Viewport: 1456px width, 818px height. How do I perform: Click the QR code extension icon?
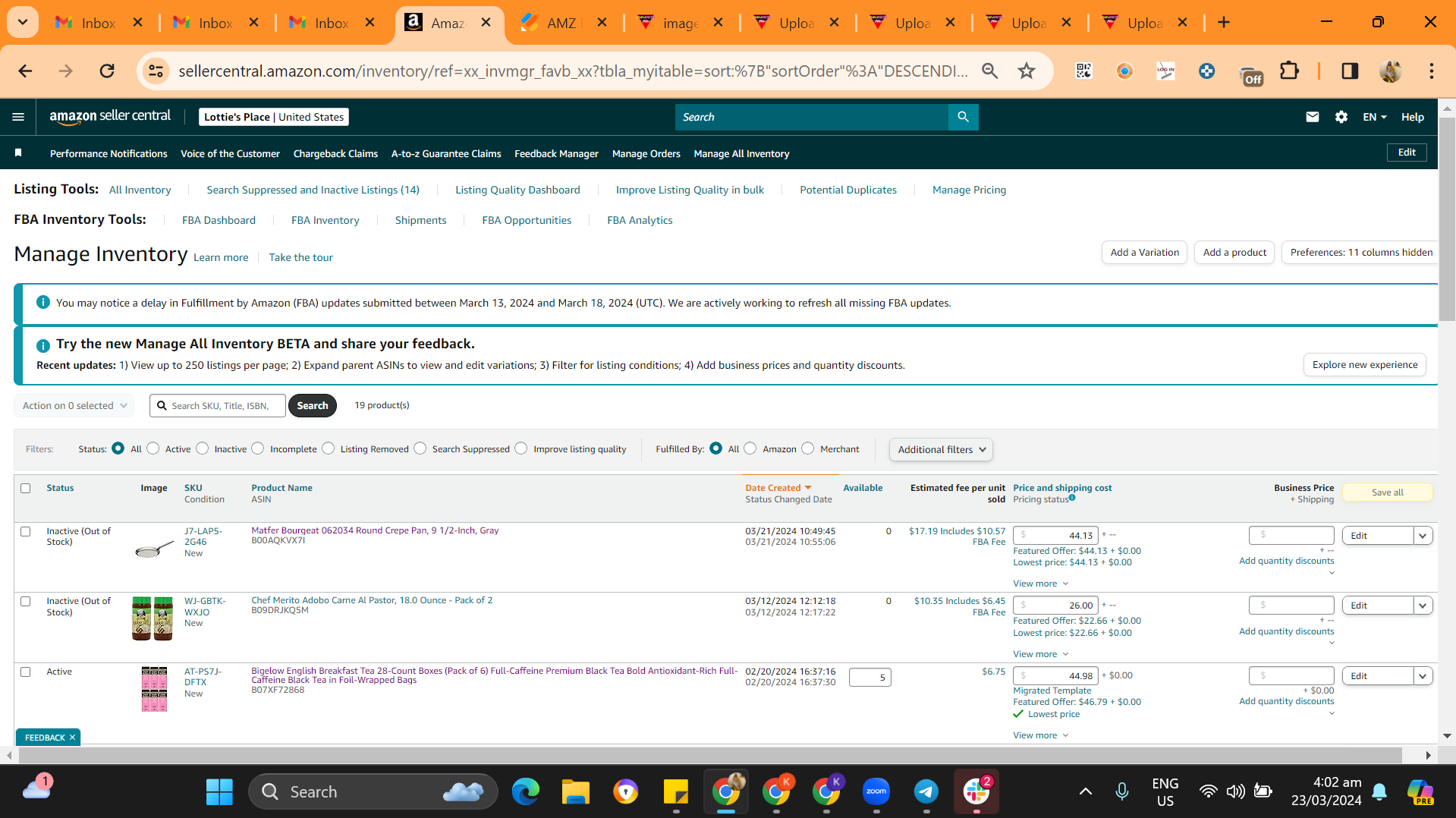[1083, 71]
